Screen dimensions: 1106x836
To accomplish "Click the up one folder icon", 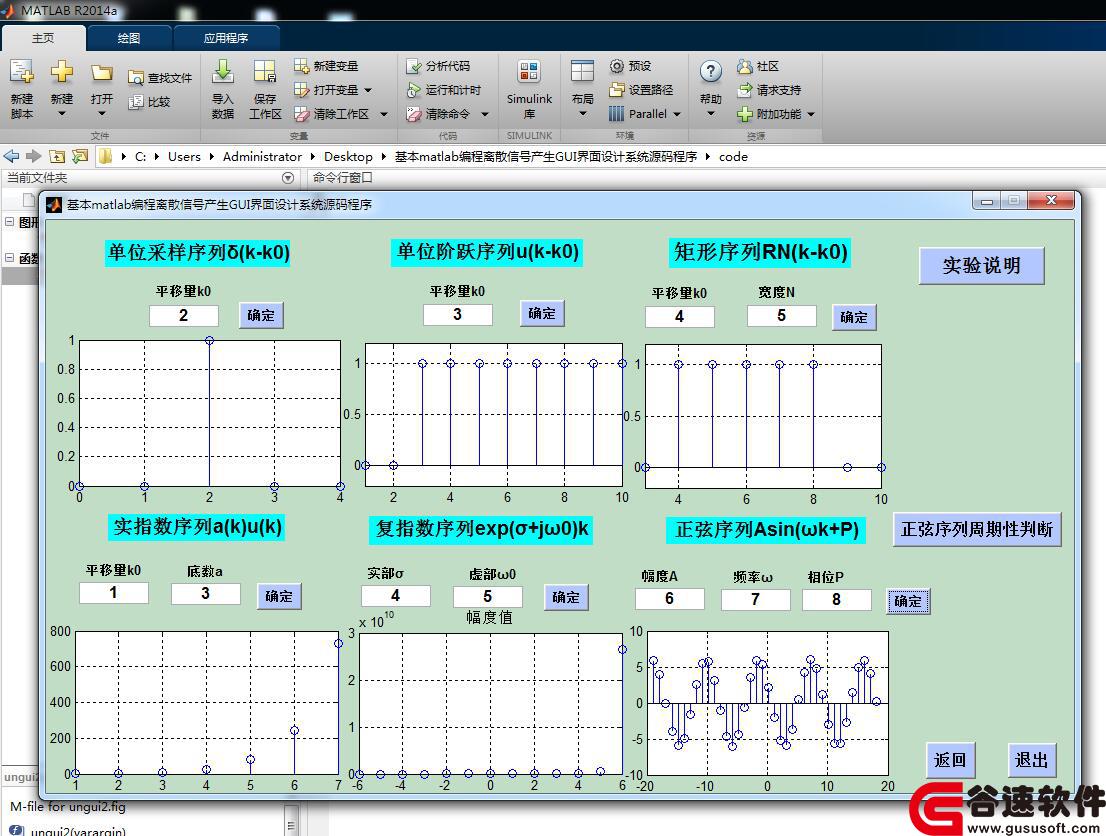I will click(x=57, y=156).
